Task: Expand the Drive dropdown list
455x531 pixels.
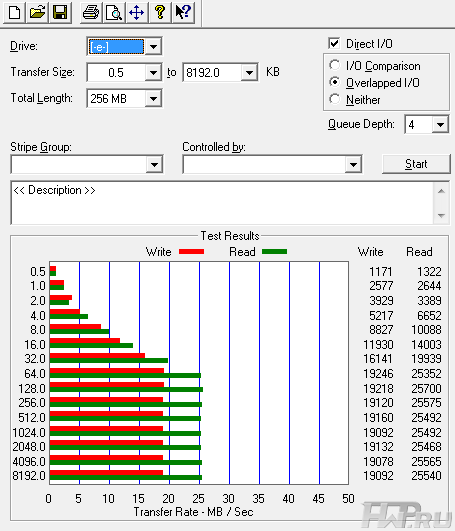Action: point(153,46)
